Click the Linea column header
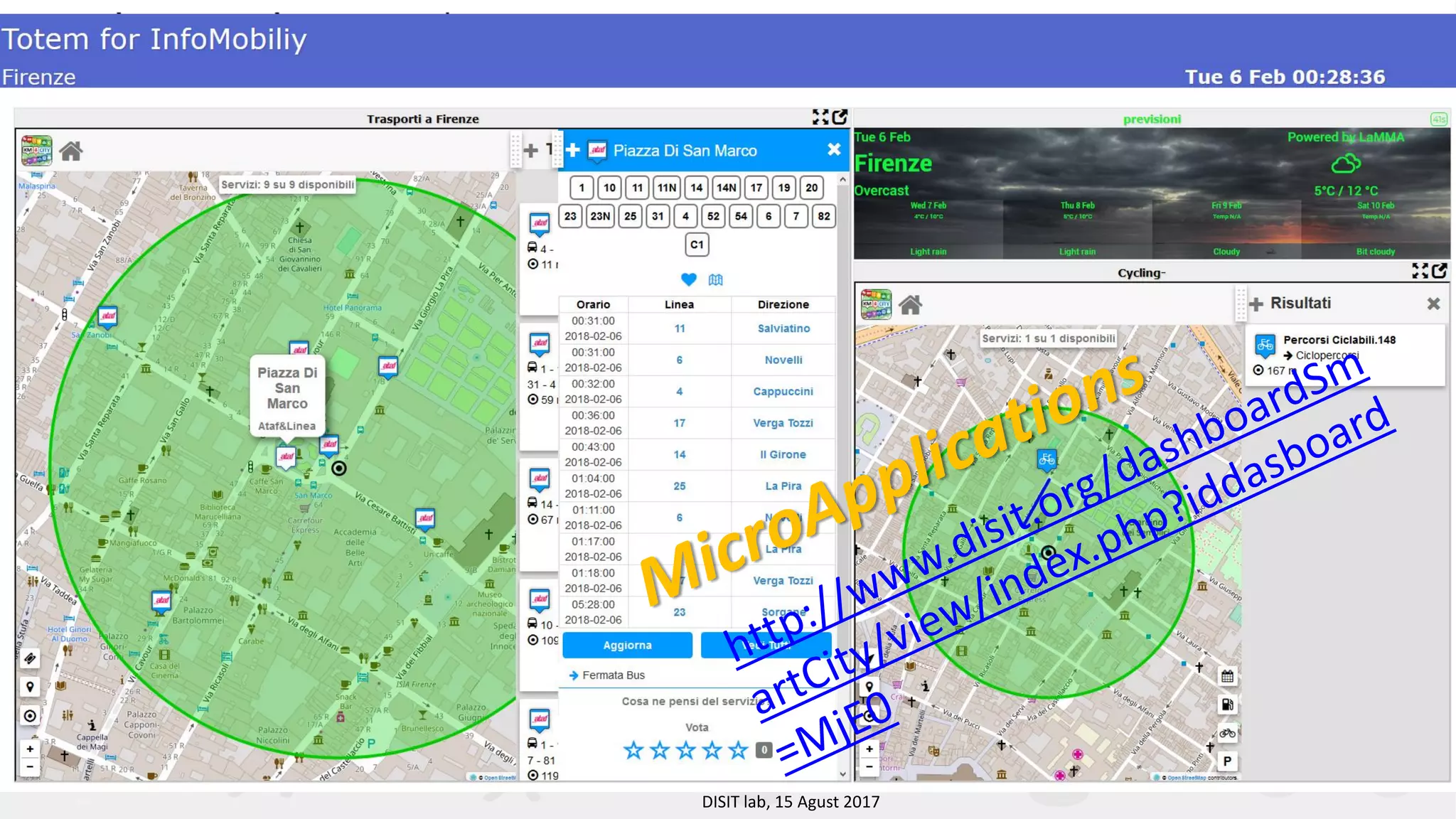Viewport: 1456px width, 819px height. click(x=679, y=304)
